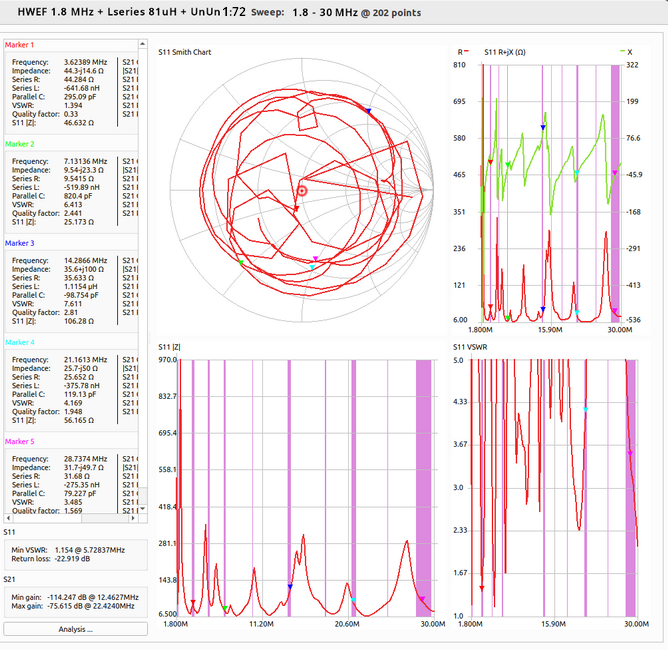This screenshot has width=668, height=650.
Task: Click Marker 4 frequency 21.1613 MHz
Action: click(x=86, y=360)
